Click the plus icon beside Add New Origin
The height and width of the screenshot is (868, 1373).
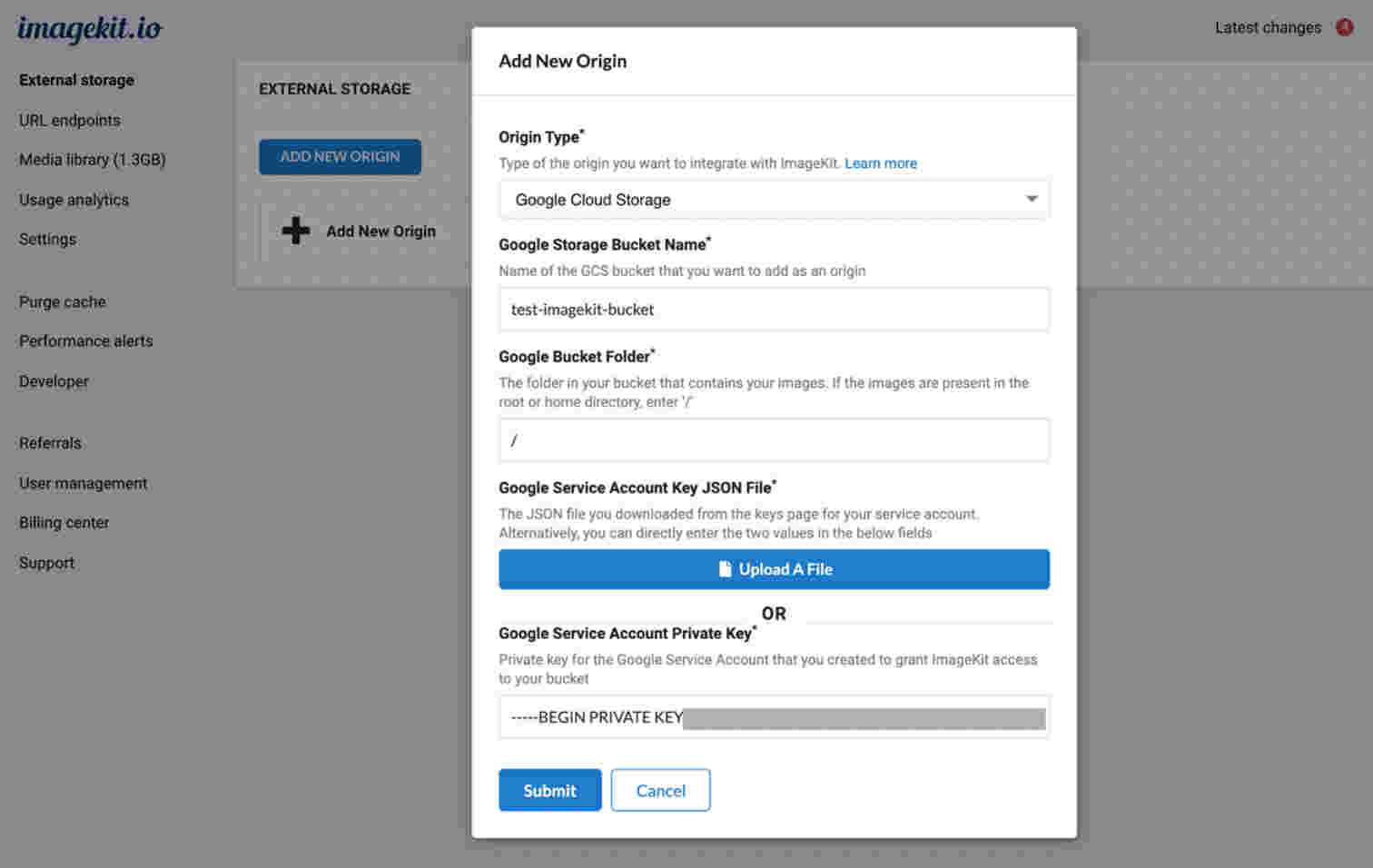tap(294, 232)
